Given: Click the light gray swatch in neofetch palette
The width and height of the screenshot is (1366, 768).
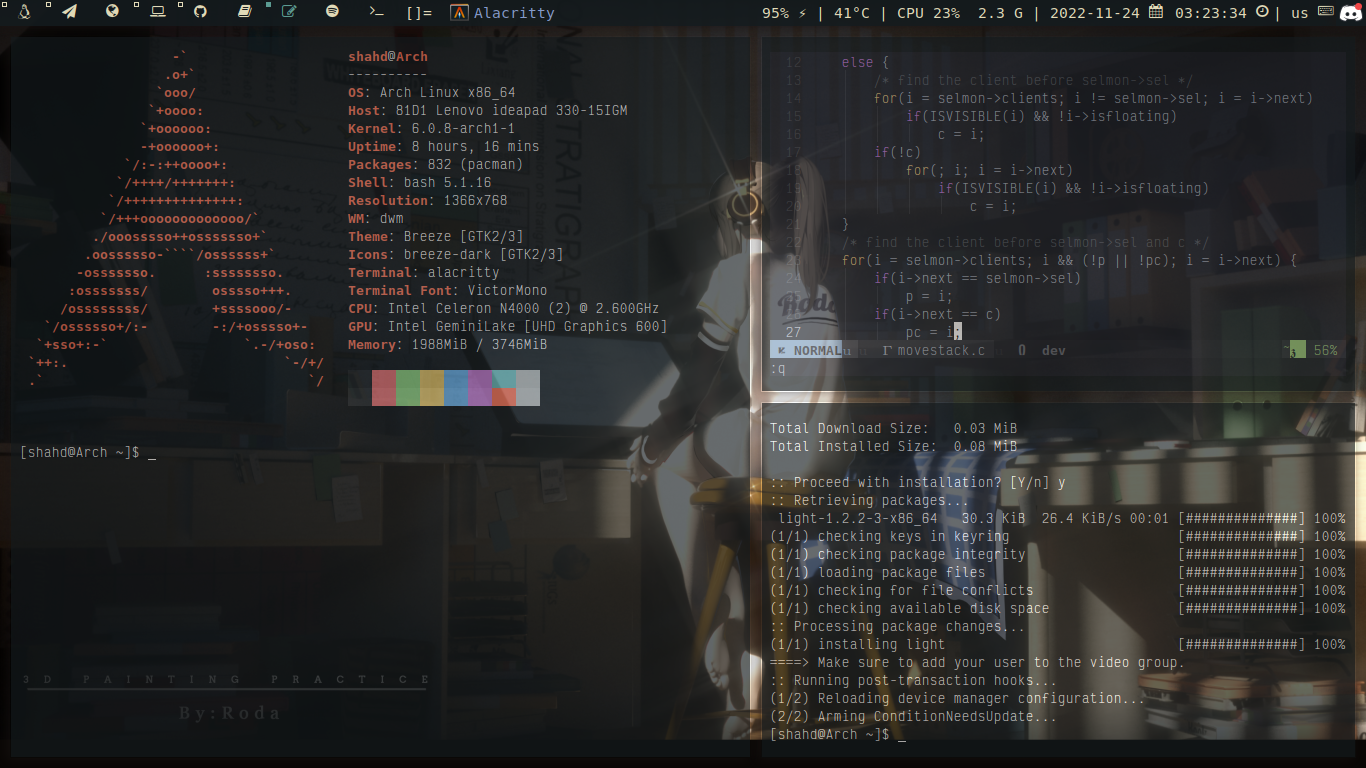Looking at the screenshot, I should pyautogui.click(x=528, y=388).
